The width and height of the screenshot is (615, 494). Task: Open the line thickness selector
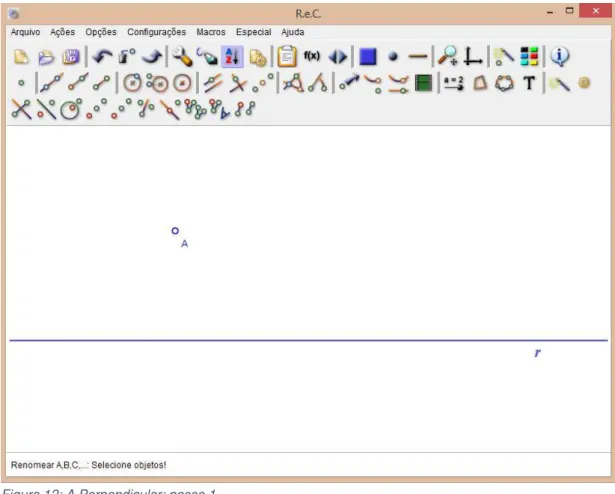(x=418, y=57)
